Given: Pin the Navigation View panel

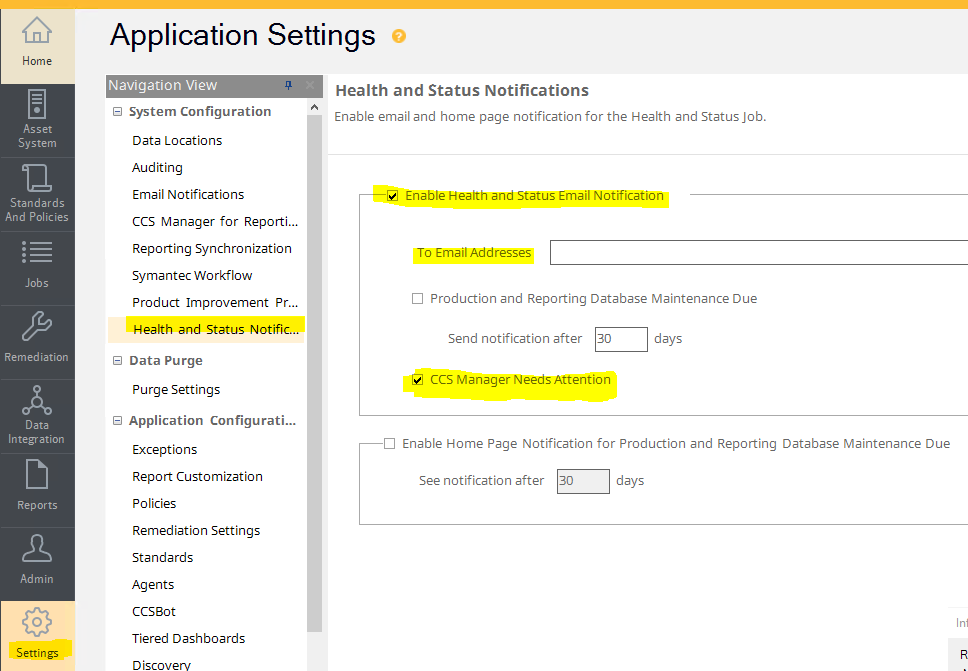Looking at the screenshot, I should pos(289,86).
